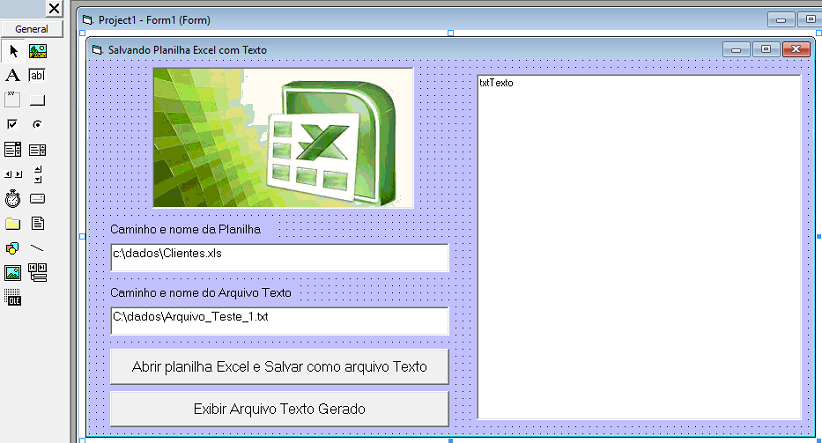Close the toolbox panel
822x443 pixels.
[x=54, y=8]
